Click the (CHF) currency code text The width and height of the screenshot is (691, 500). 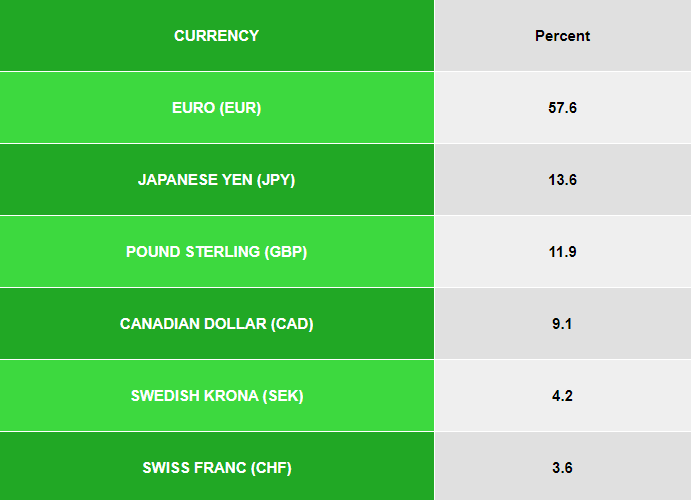(271, 468)
